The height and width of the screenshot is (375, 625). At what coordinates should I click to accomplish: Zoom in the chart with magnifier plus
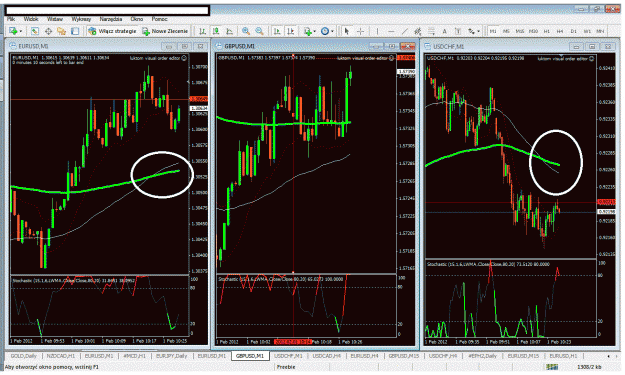click(x=246, y=31)
